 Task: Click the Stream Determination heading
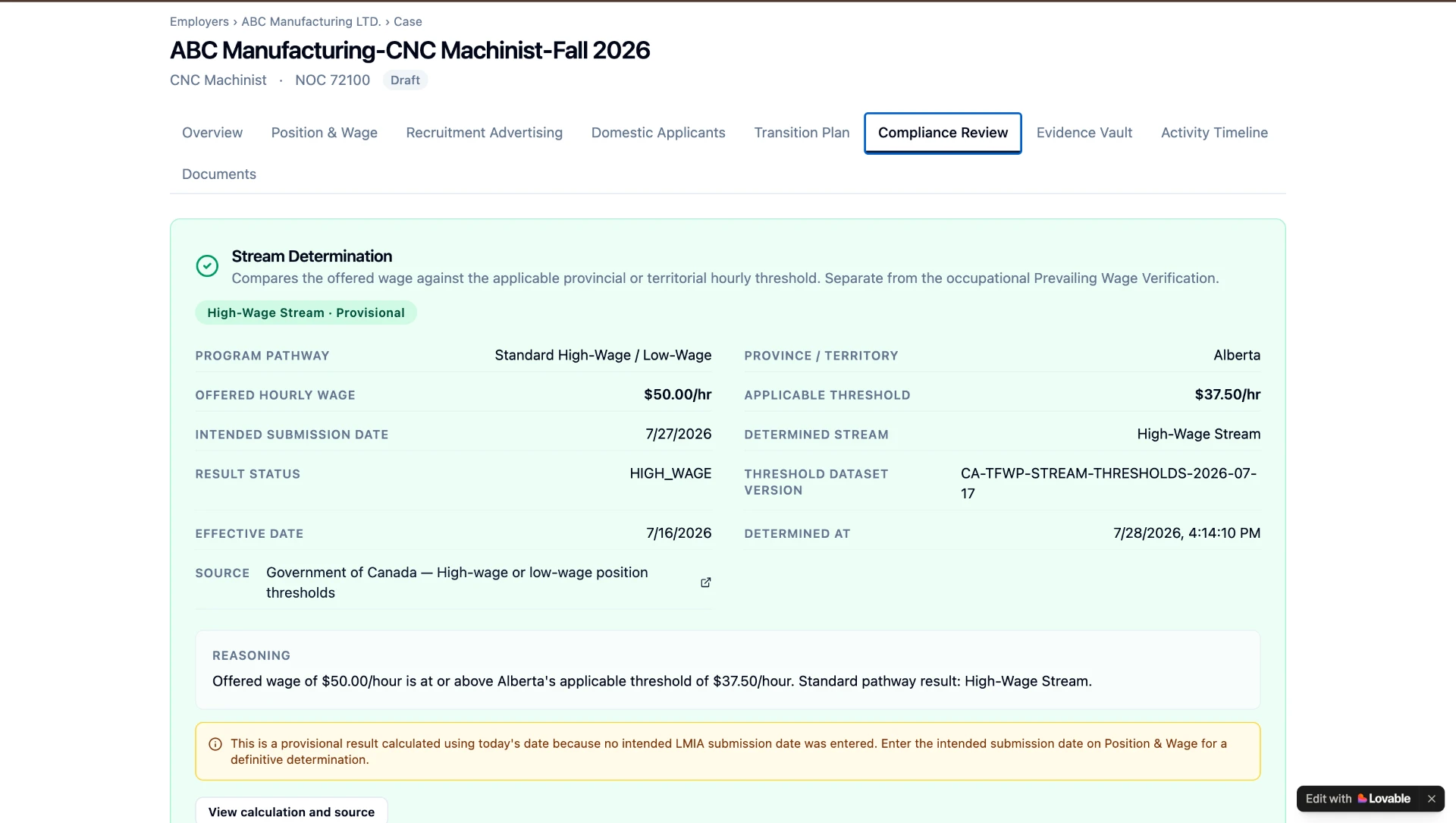click(x=312, y=256)
